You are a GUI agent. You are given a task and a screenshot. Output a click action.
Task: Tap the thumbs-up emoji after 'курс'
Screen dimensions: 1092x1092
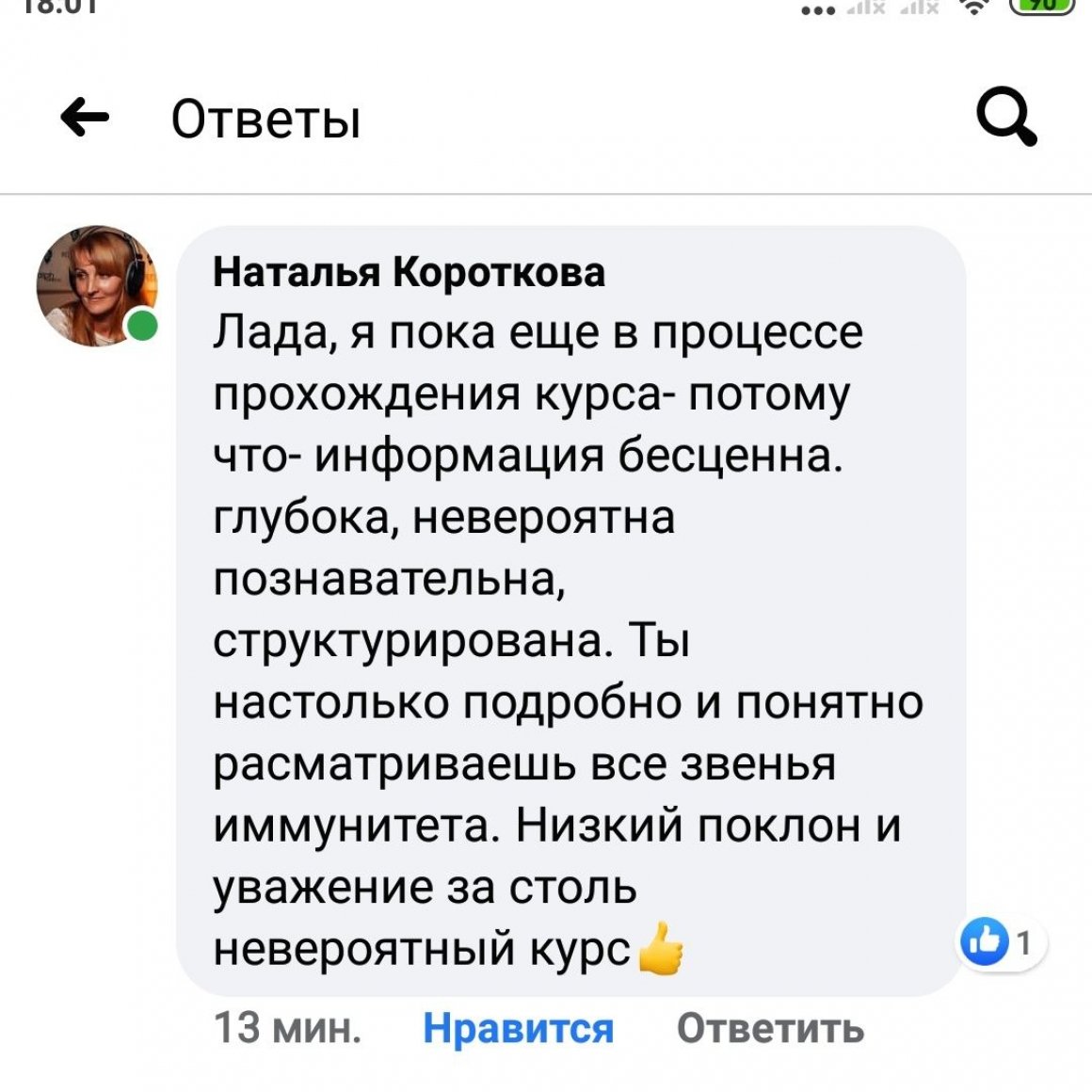tap(661, 949)
